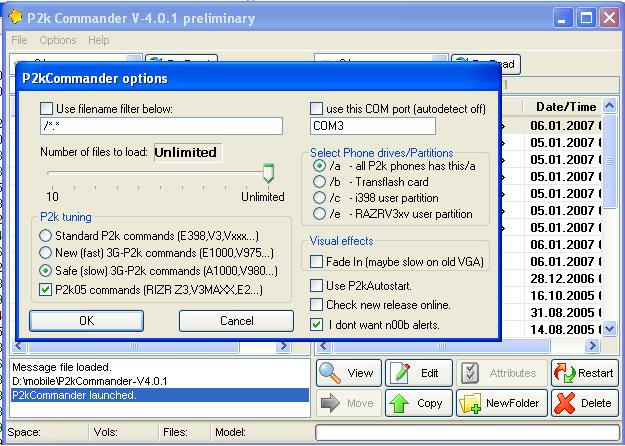
Task: Click left panel horizontal scroll right arrow
Action: click(x=283, y=346)
